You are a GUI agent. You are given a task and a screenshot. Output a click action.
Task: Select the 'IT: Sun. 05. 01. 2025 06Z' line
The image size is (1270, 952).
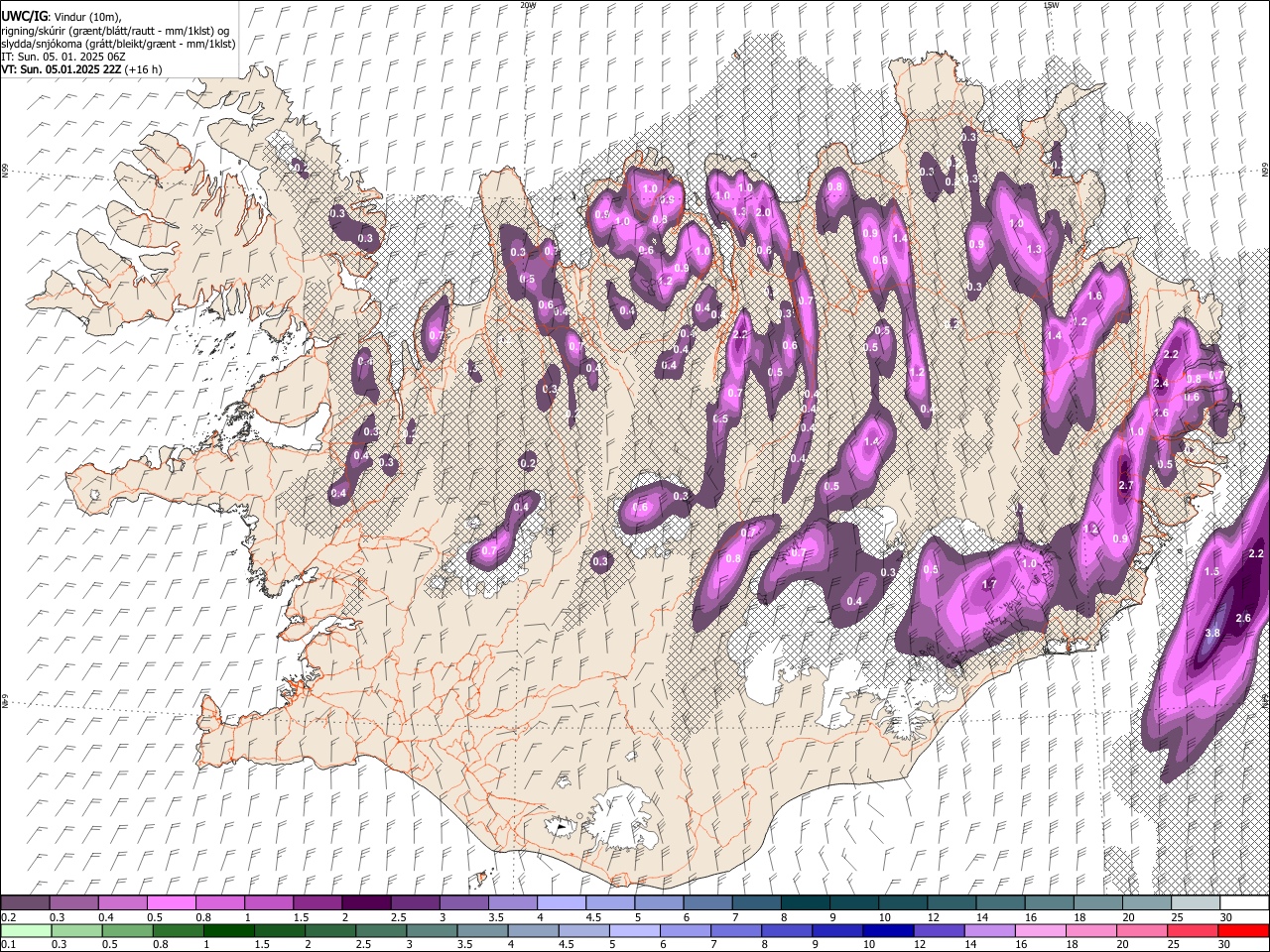pyautogui.click(x=63, y=57)
